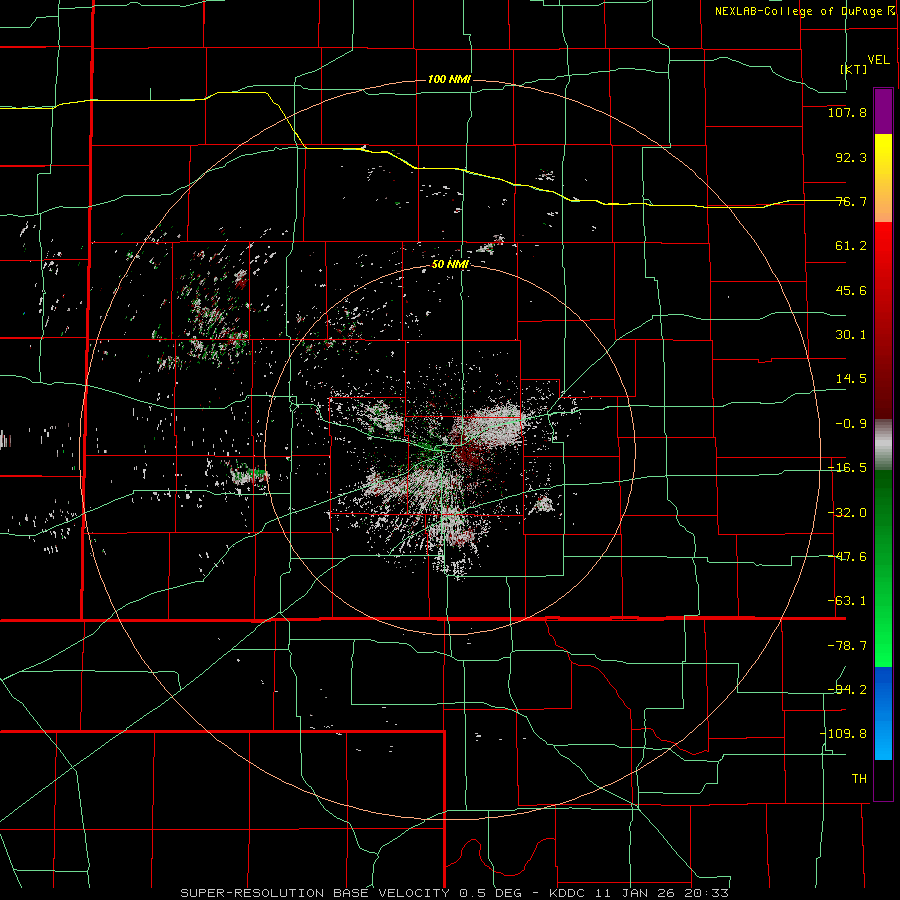The image size is (900, 900).
Task: Click the 107.8 velocity scale value
Action: pos(847,112)
